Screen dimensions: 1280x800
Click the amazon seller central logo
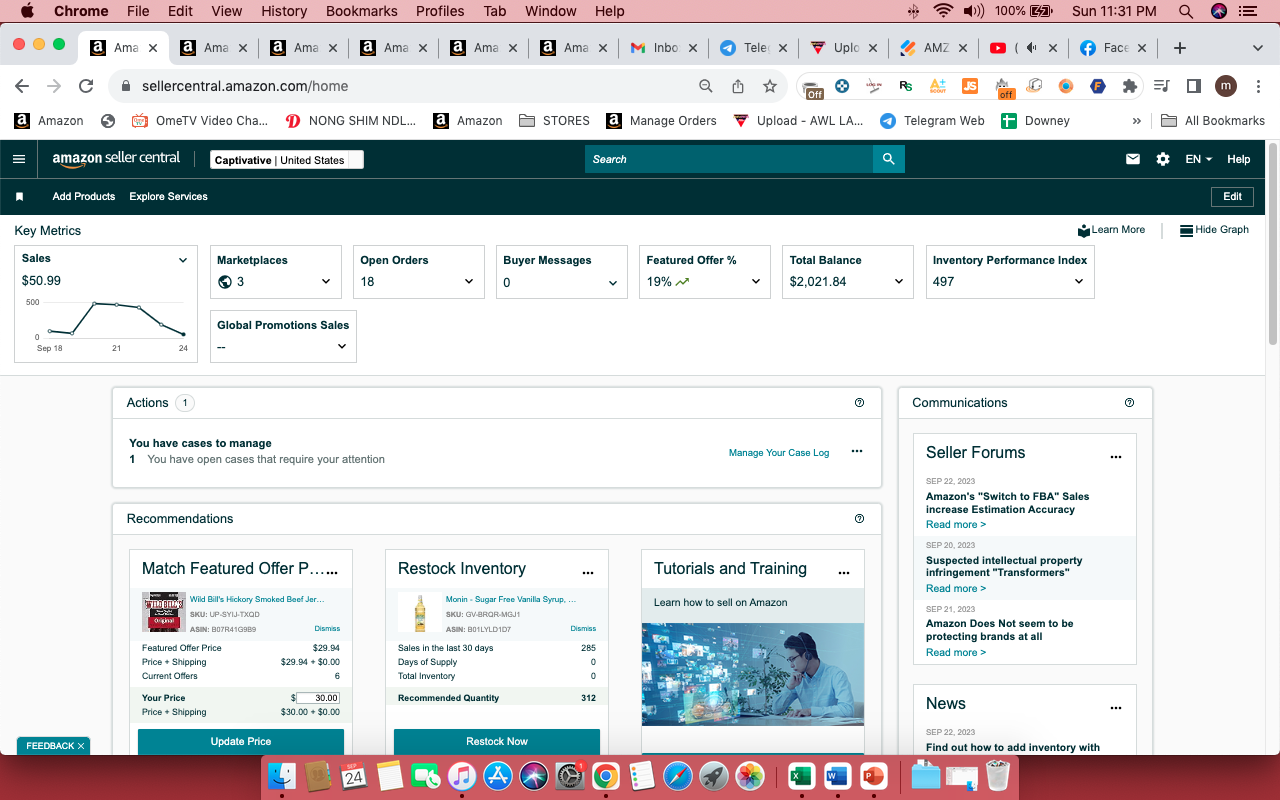[116, 159]
